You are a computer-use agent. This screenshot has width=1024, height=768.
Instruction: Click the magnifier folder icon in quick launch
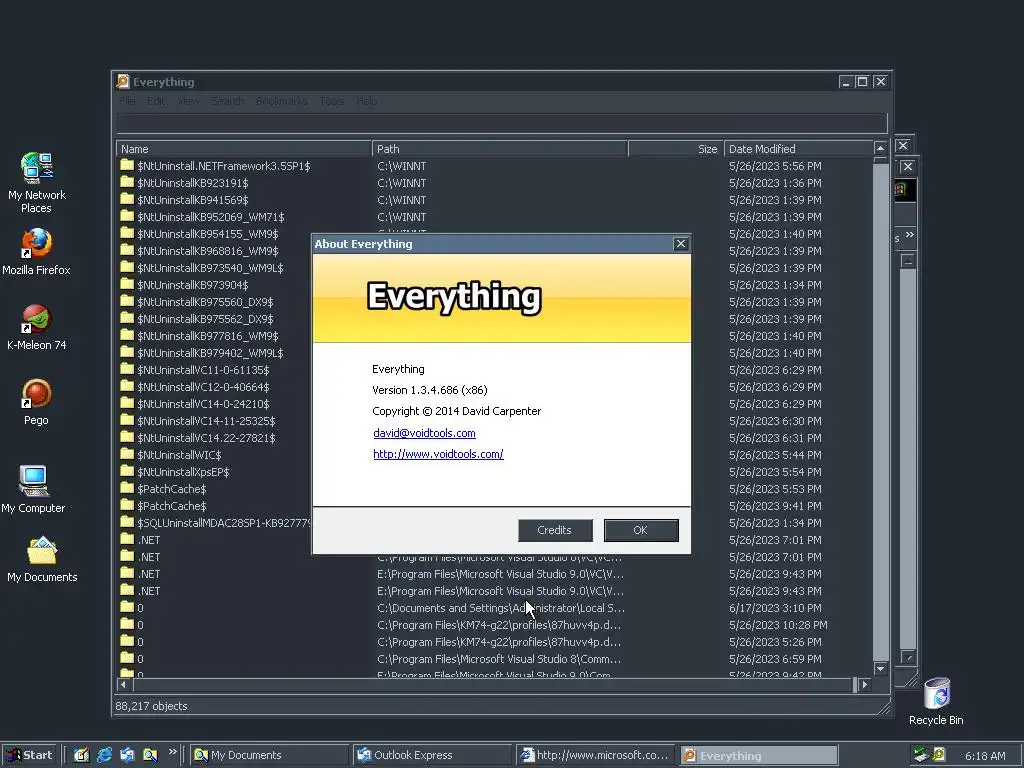tap(150, 755)
